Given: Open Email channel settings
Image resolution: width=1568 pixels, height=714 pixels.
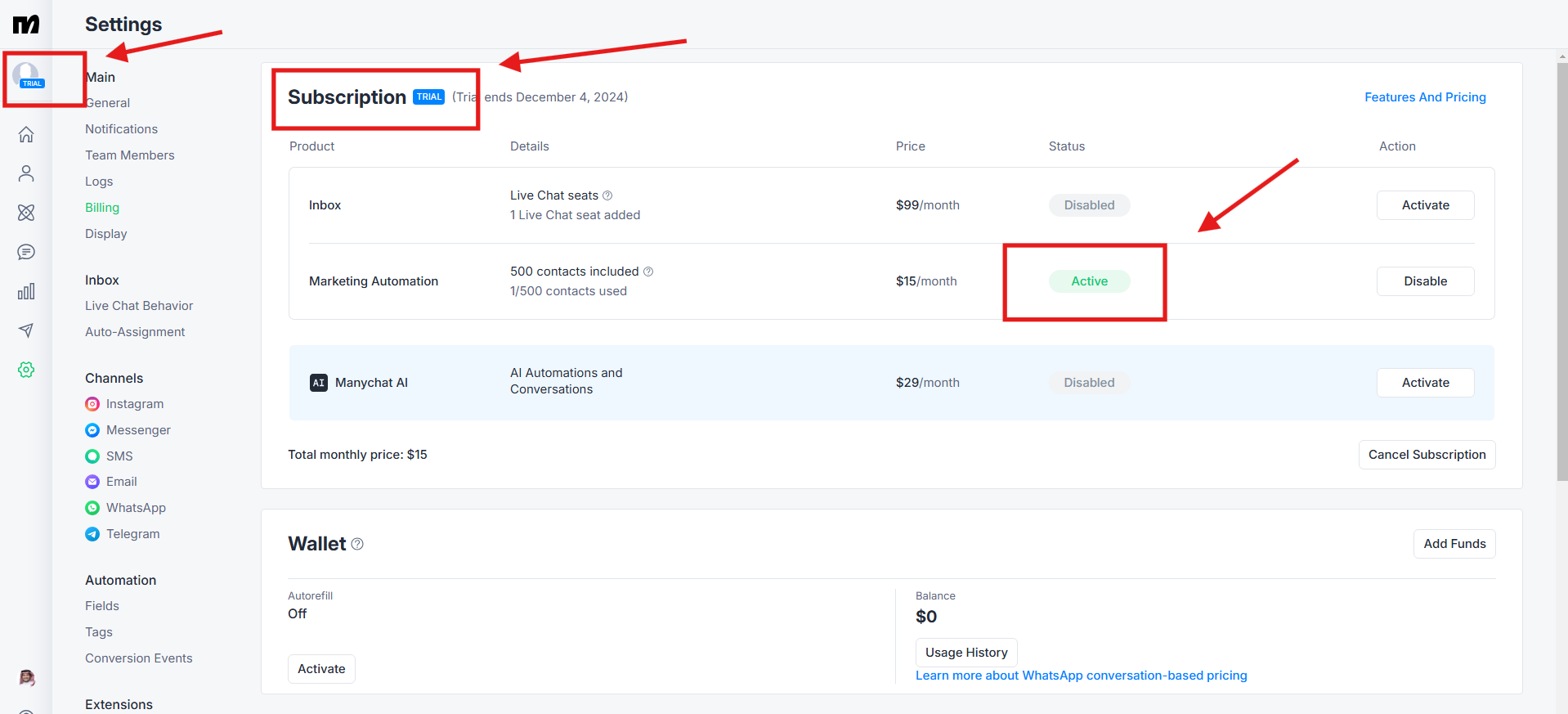Looking at the screenshot, I should click(x=122, y=482).
